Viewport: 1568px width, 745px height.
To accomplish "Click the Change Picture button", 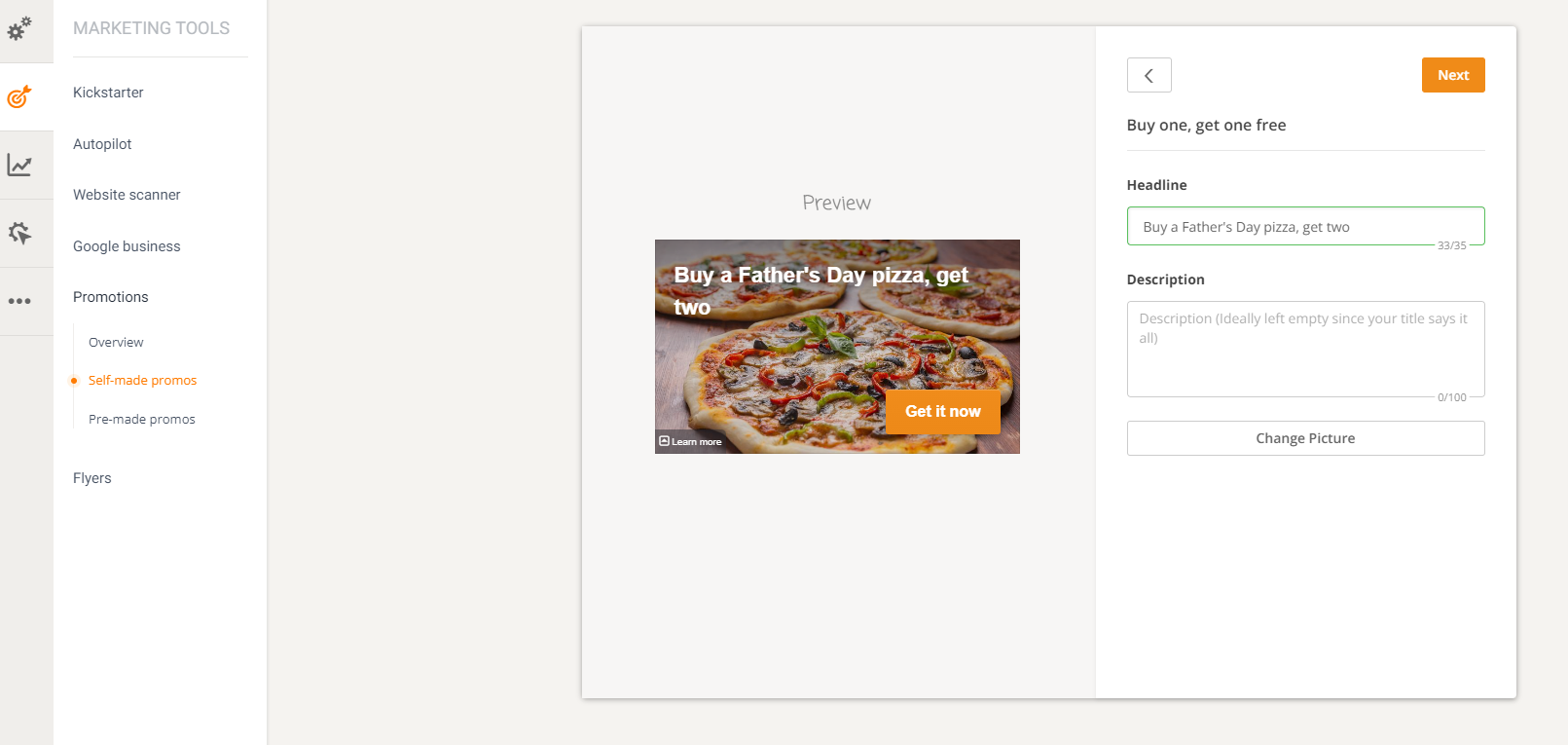I will (x=1305, y=438).
